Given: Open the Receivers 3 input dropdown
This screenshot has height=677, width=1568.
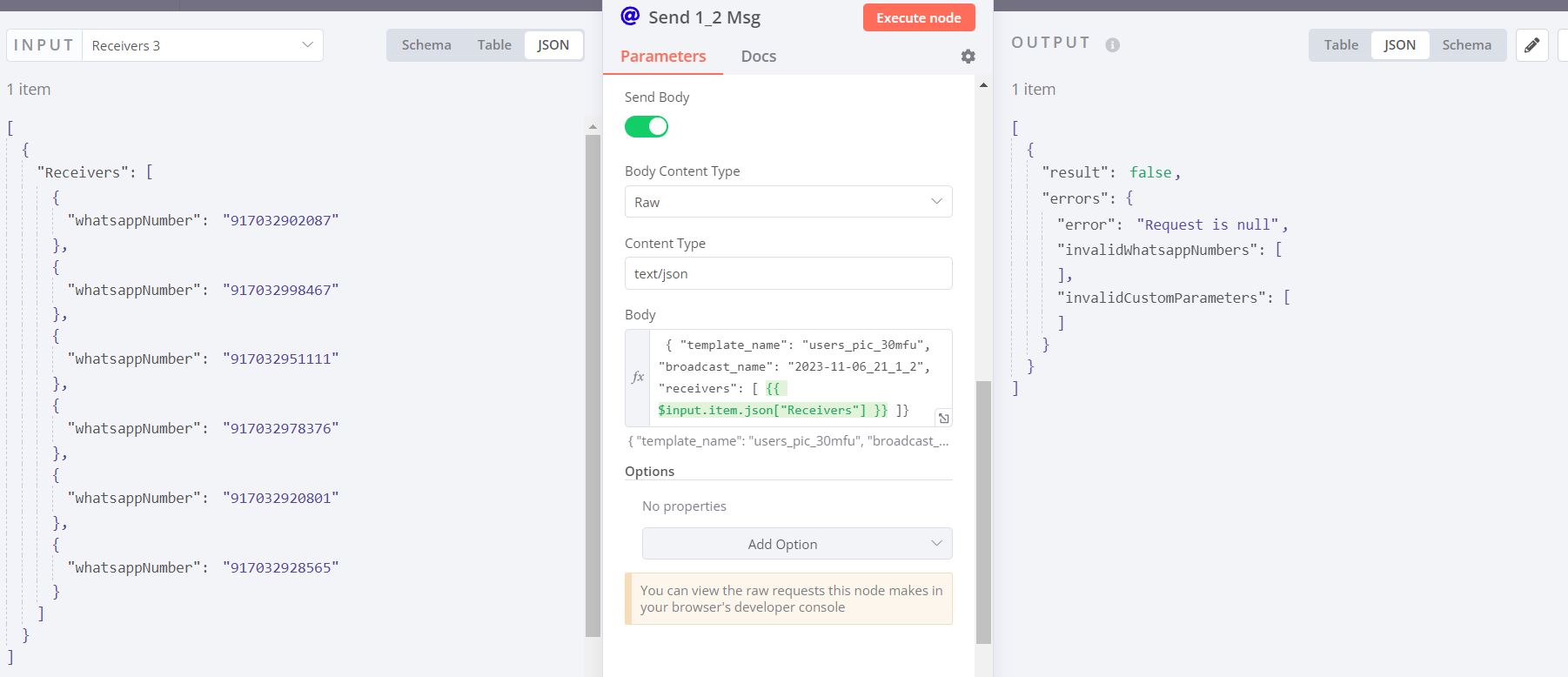Looking at the screenshot, I should click(203, 45).
